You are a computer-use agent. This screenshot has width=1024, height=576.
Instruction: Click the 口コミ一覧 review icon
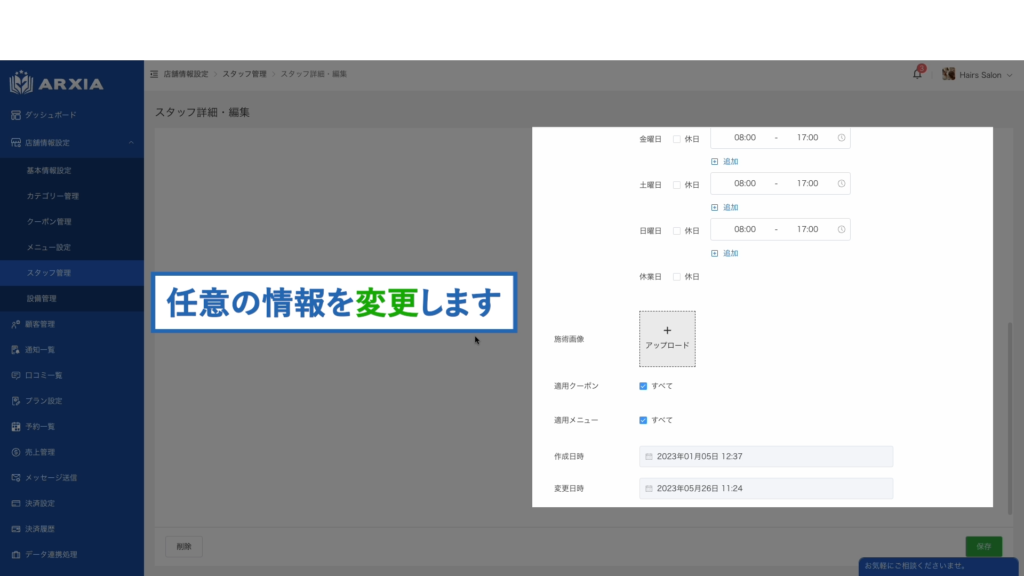tap(16, 376)
